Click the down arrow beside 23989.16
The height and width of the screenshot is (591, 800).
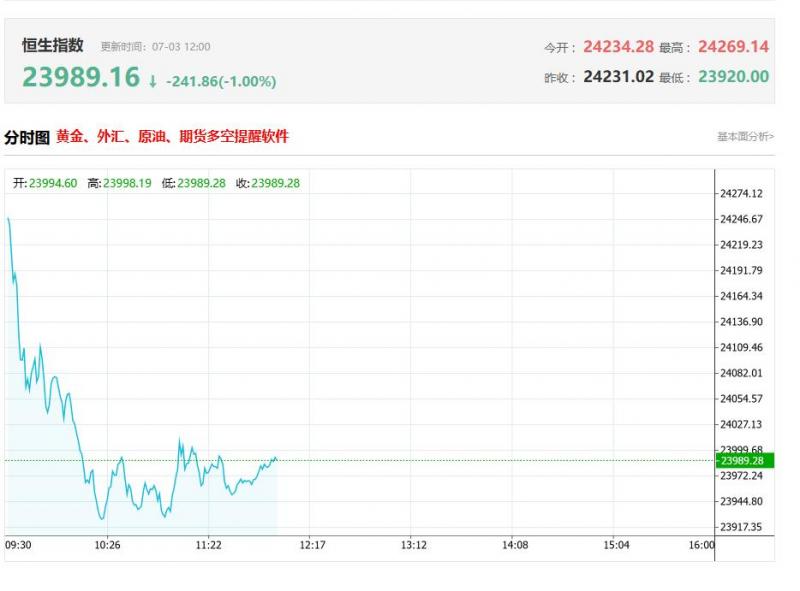(152, 81)
